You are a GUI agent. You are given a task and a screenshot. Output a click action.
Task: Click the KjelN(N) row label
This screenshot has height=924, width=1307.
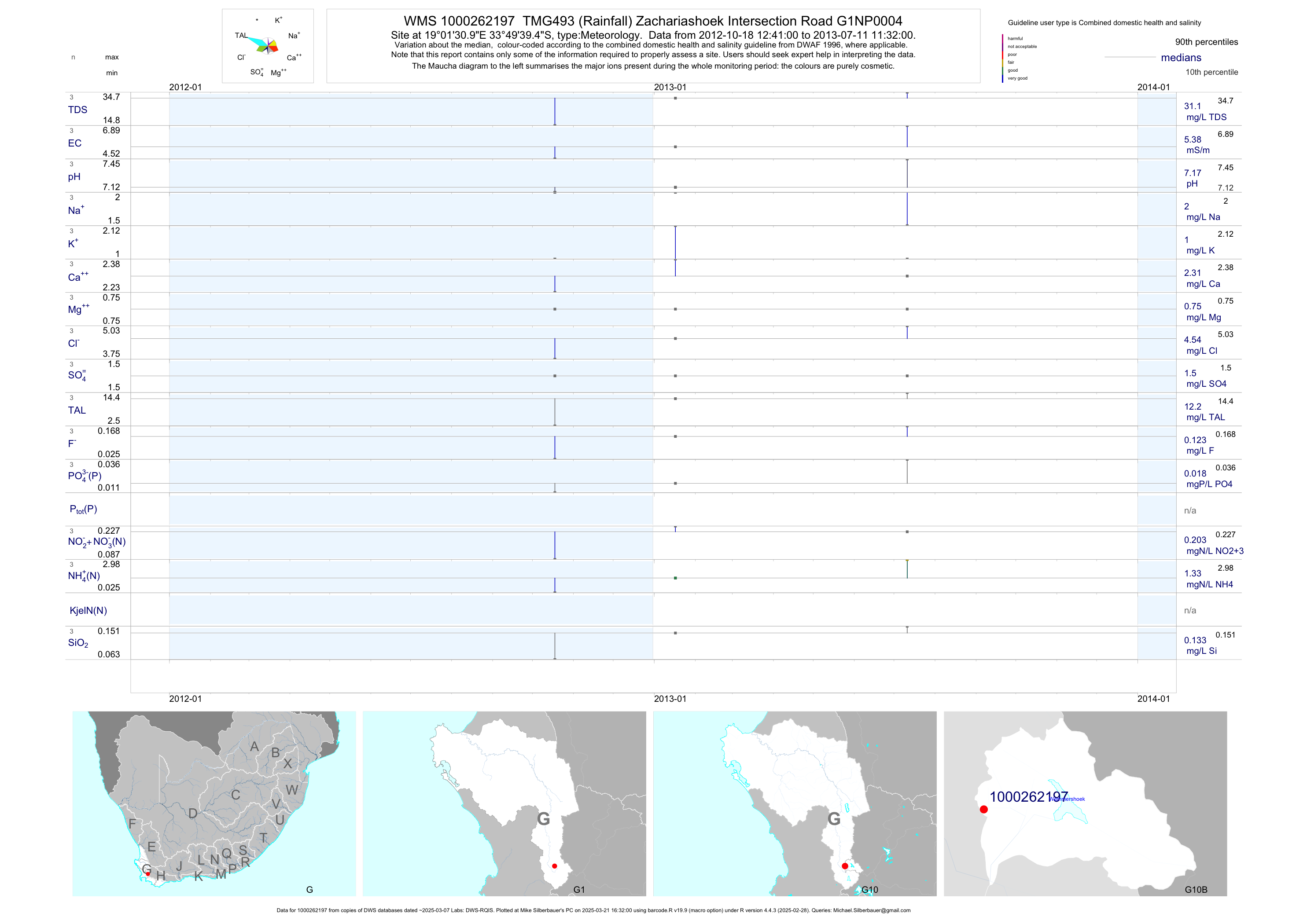pos(88,611)
